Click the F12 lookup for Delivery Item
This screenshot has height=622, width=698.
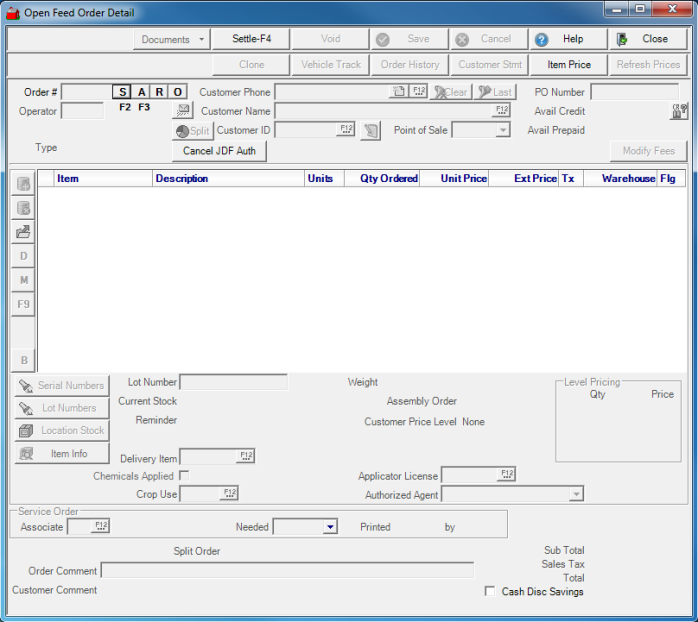(245, 456)
